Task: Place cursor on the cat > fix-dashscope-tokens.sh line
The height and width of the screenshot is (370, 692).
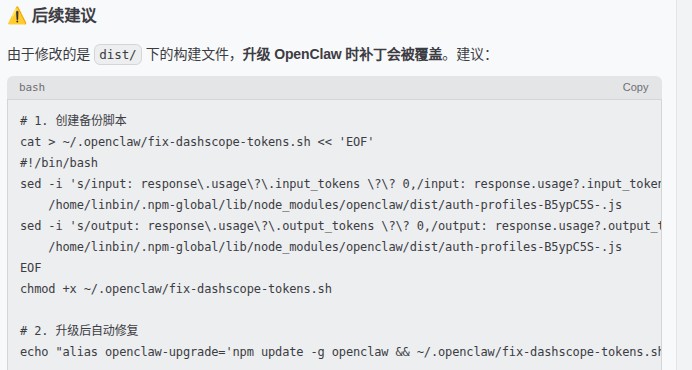Action: [x=197, y=142]
